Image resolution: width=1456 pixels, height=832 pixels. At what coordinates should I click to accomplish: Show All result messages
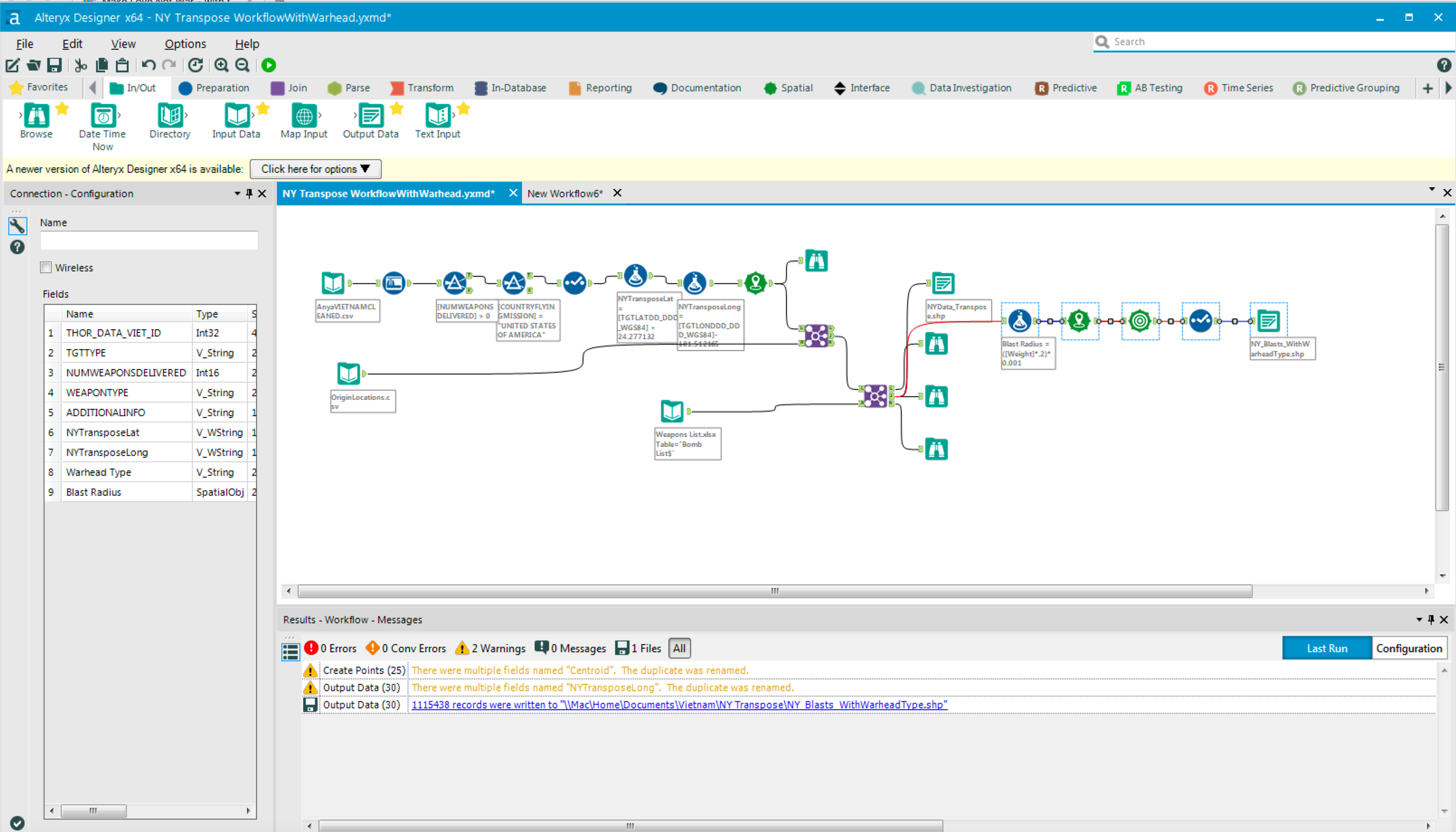coord(679,648)
